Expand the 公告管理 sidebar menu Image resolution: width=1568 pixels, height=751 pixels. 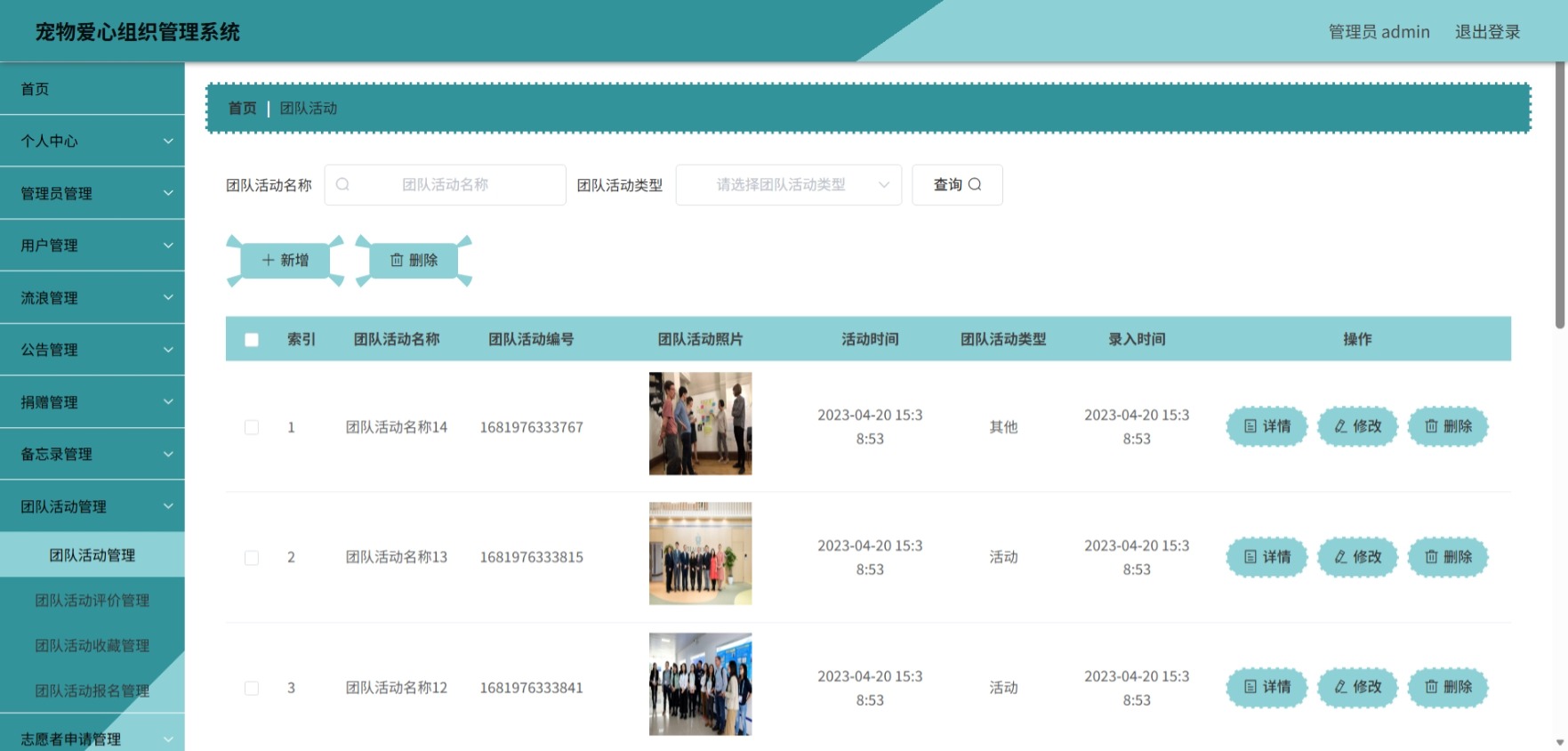pos(92,350)
